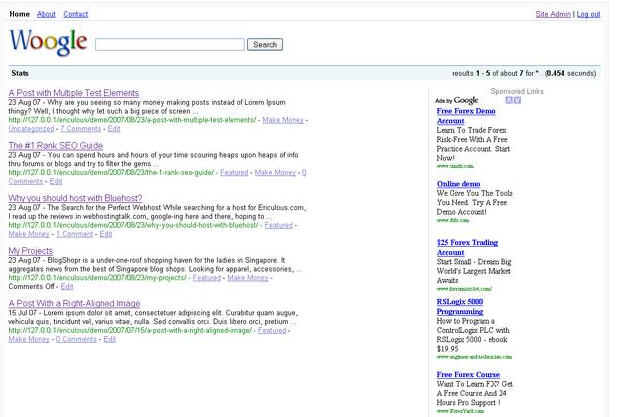Click the Log out link
Screen dimensions: 621x417
[588, 14]
